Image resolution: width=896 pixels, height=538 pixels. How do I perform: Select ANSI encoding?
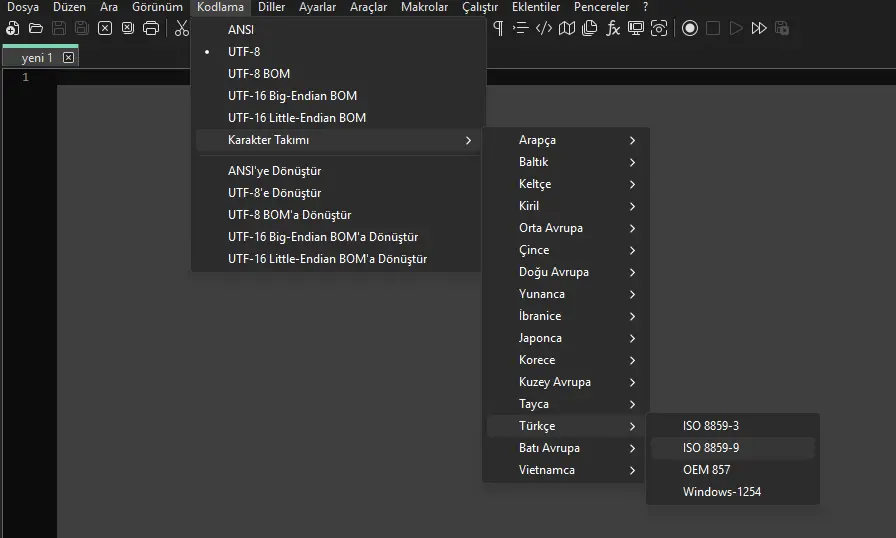pyautogui.click(x=338, y=30)
